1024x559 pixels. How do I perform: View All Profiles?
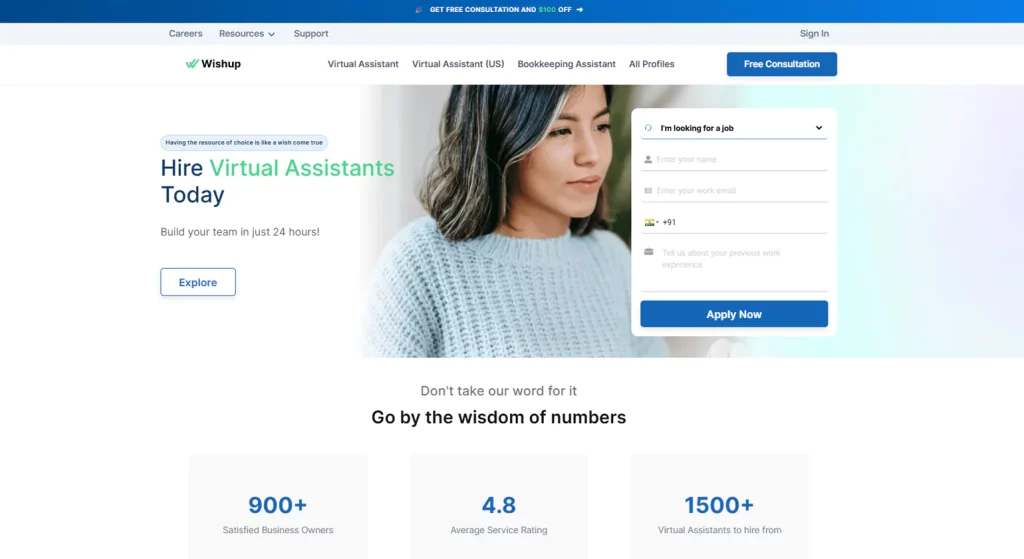[651, 64]
